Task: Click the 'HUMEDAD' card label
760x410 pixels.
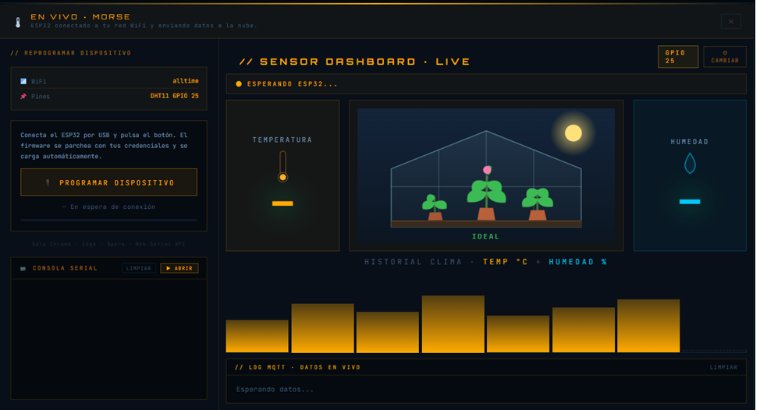Action: pos(690,142)
